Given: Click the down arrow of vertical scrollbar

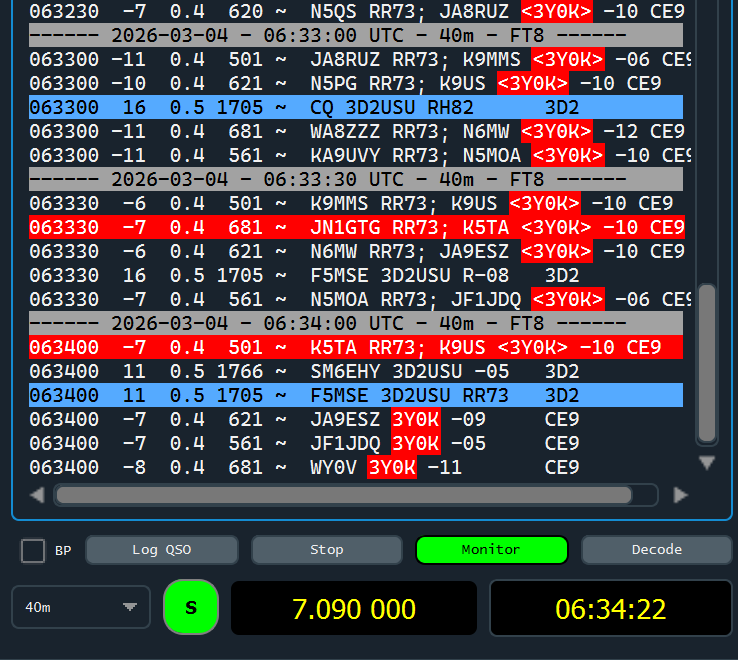Looking at the screenshot, I should [x=707, y=463].
